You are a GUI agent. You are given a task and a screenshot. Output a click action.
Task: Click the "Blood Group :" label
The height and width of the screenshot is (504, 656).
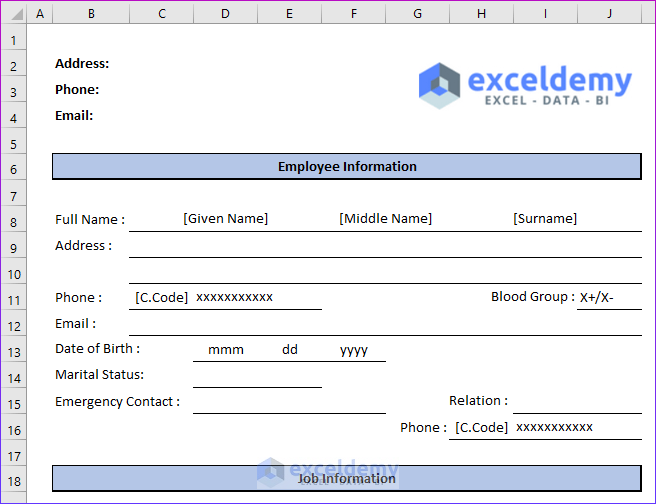pos(533,297)
